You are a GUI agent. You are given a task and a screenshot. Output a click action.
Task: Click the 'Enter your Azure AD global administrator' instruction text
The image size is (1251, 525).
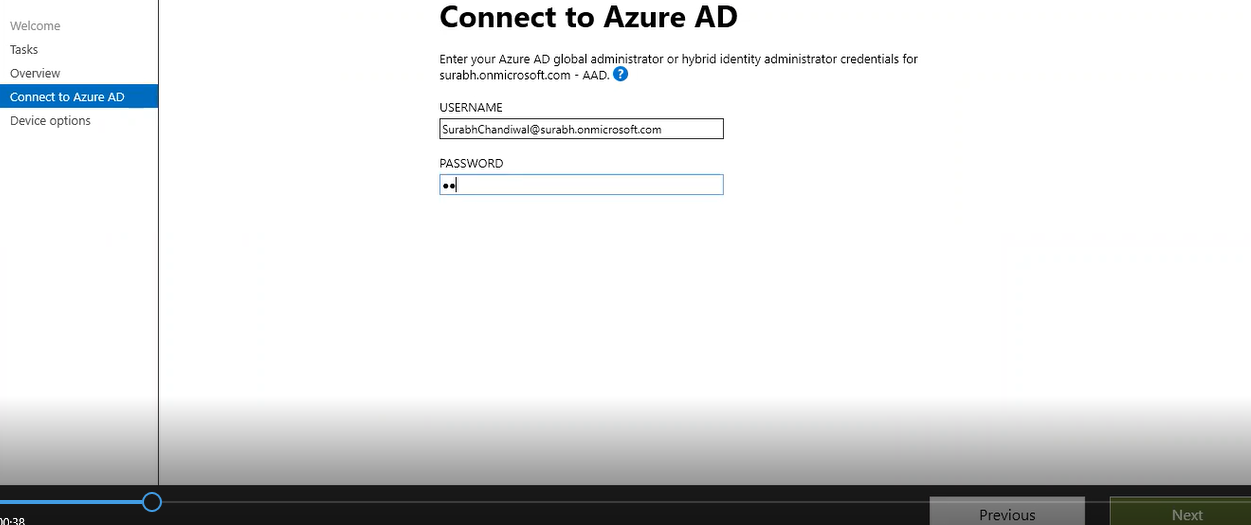(678, 67)
